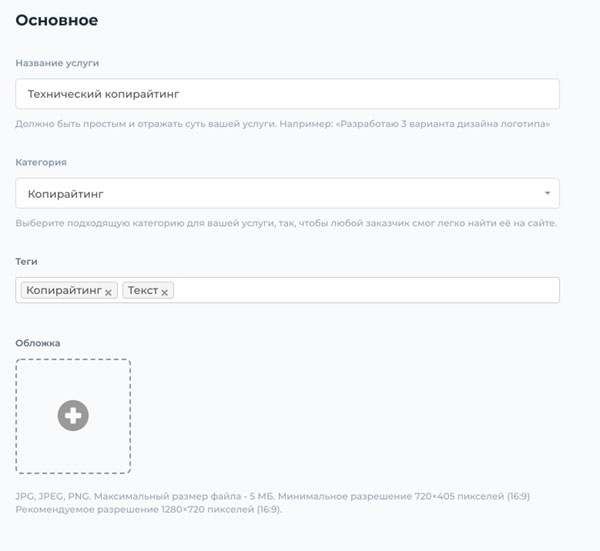This screenshot has height=551, width=600.
Task: Click the Теги field label
Action: 26,261
